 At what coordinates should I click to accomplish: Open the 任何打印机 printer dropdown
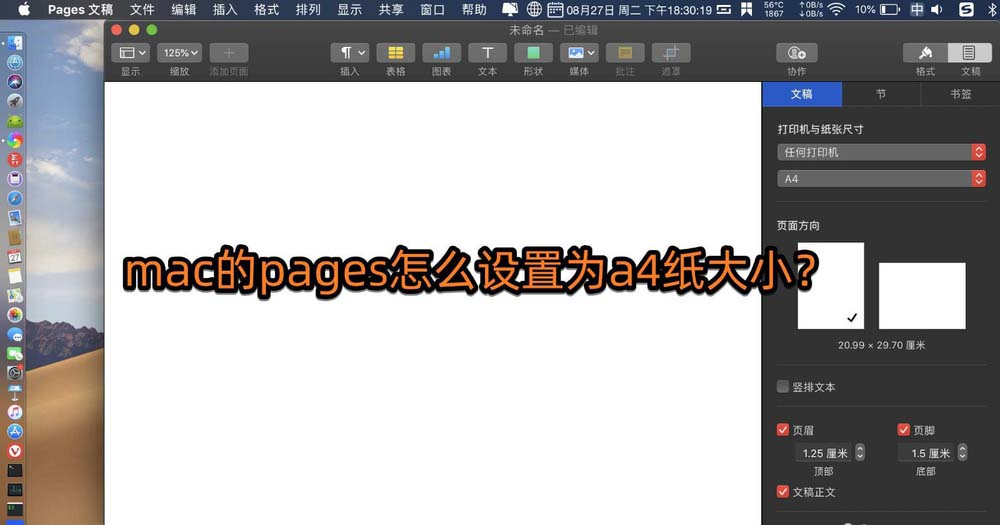point(881,152)
